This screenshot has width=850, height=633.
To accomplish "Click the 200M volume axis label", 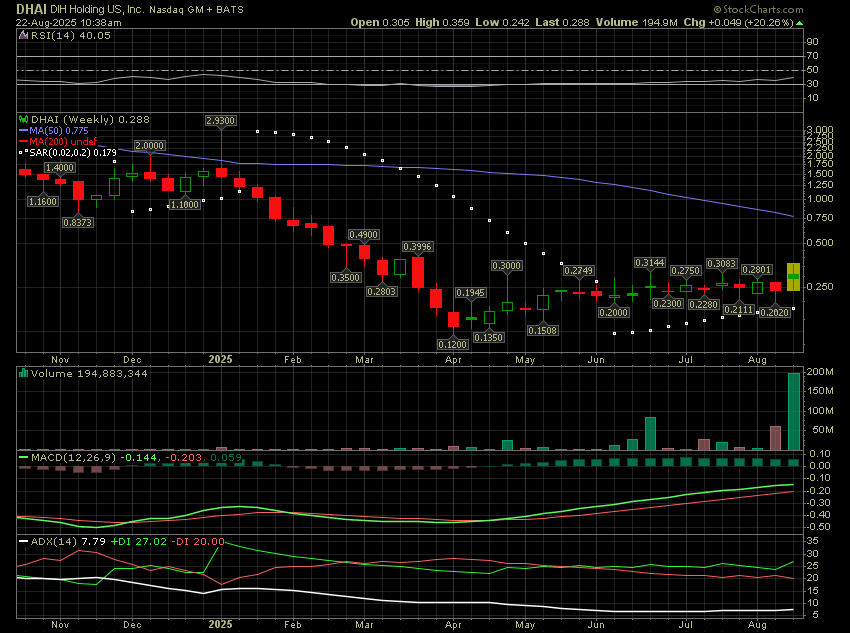I will tap(820, 372).
